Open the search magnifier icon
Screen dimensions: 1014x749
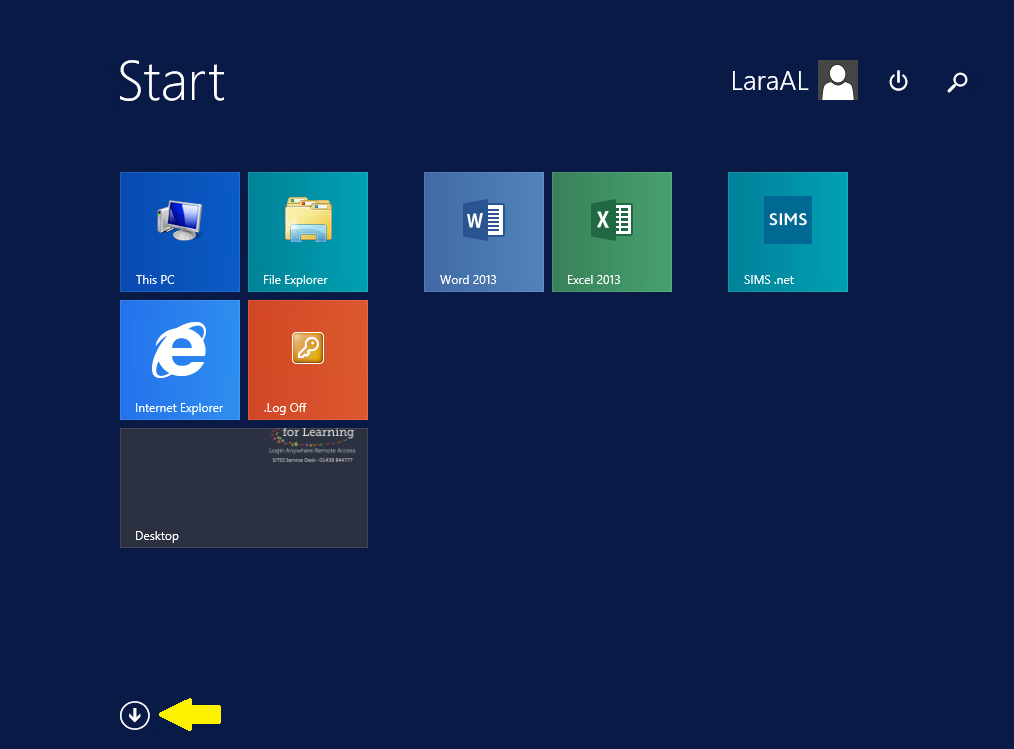(x=957, y=81)
